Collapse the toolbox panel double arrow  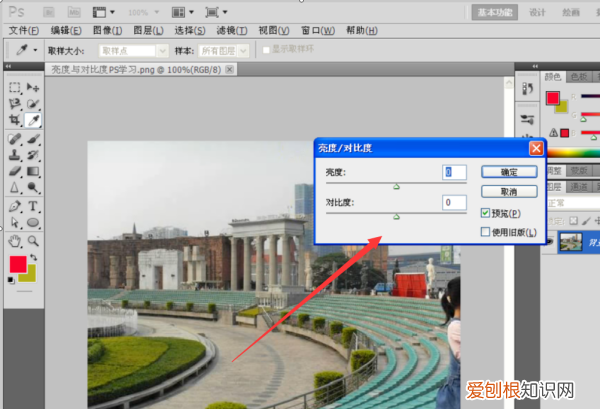tap(8, 66)
